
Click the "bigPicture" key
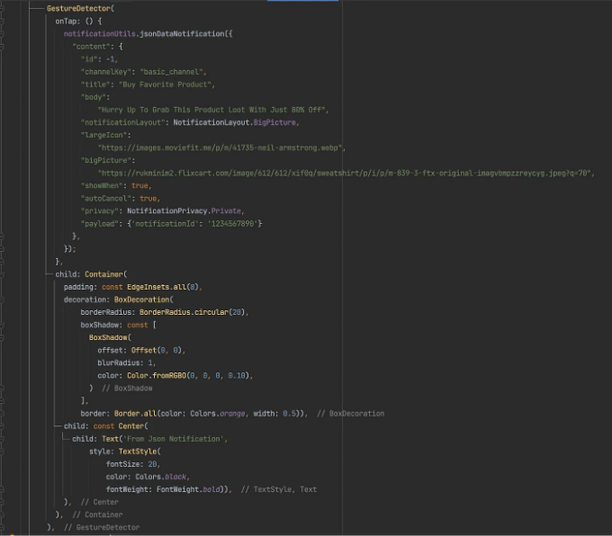[x=106, y=160]
